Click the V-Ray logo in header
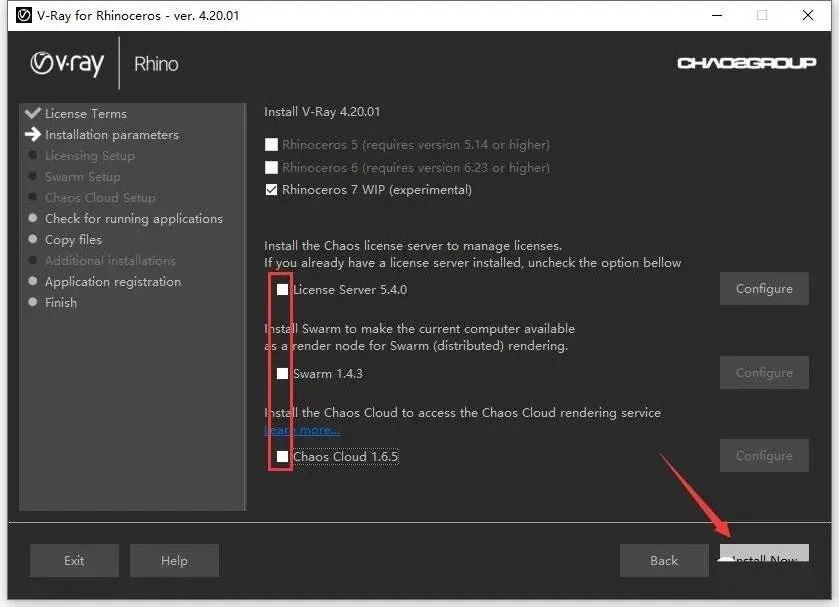839x607 pixels. point(67,63)
